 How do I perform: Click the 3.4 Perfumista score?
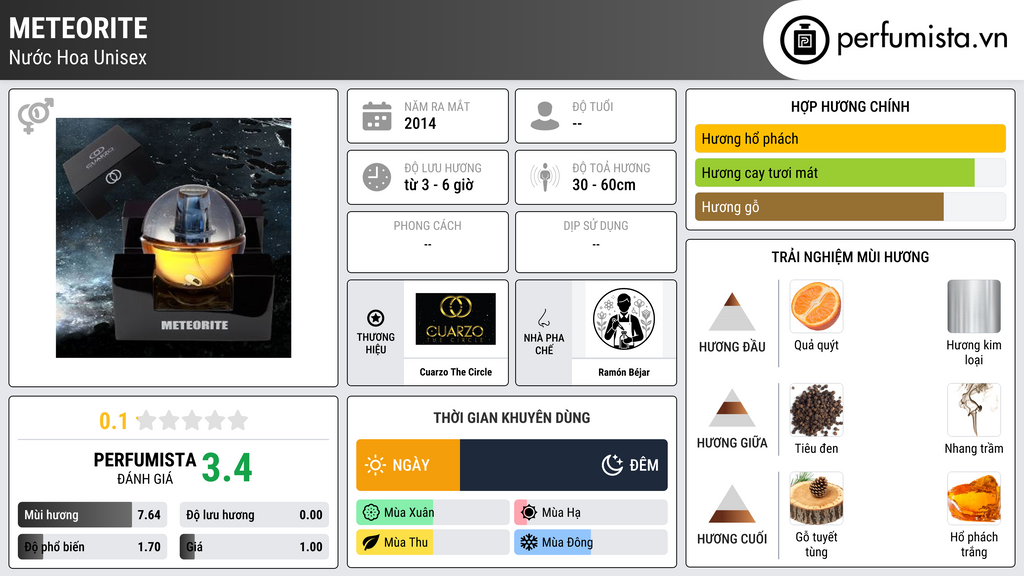(x=227, y=468)
